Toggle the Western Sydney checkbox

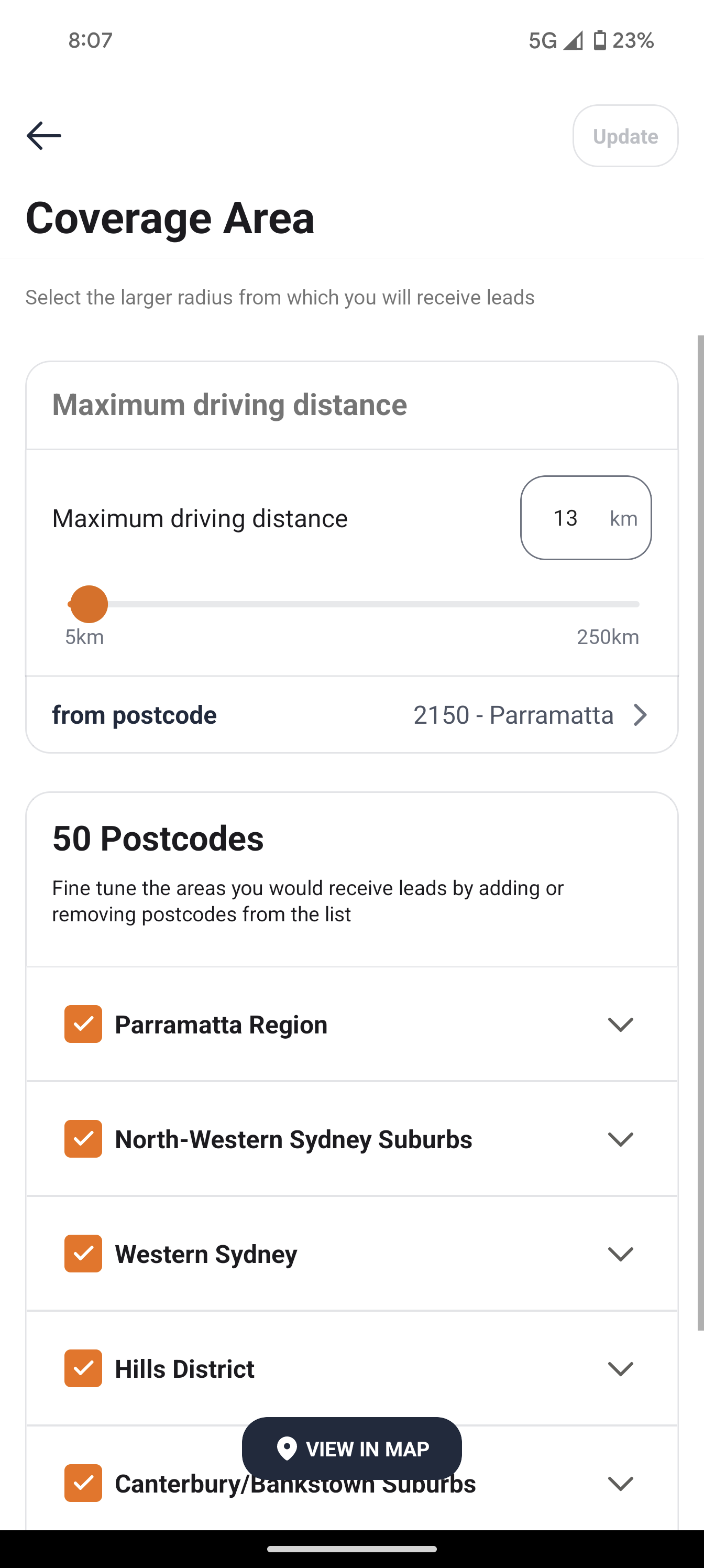(x=83, y=1254)
